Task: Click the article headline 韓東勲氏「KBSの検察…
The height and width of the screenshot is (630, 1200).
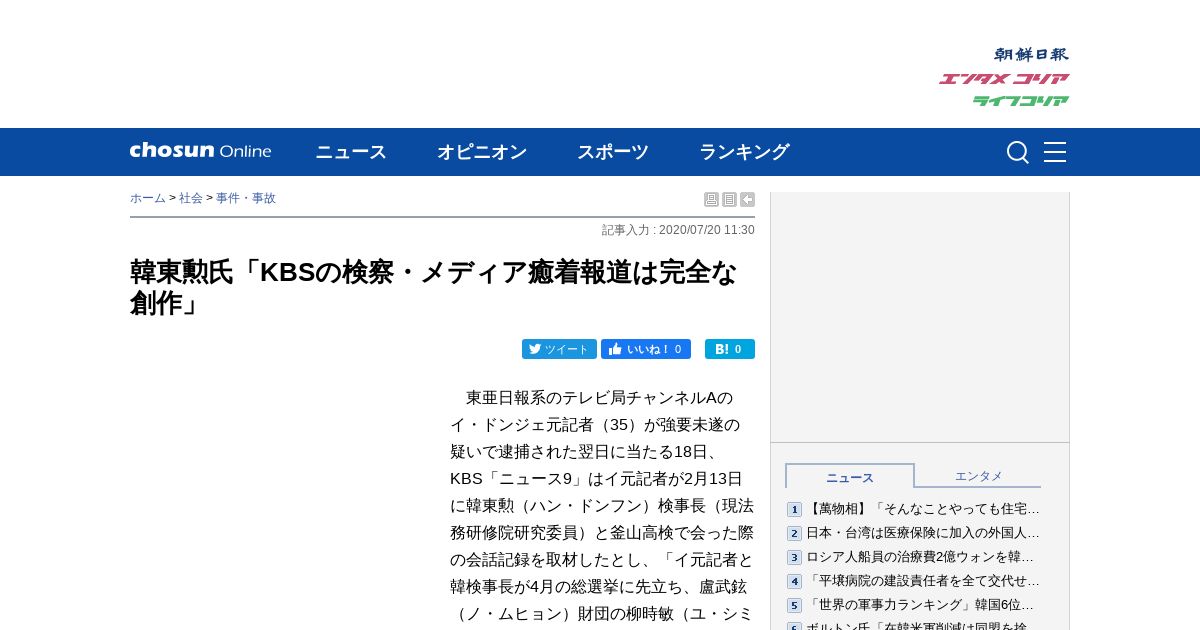Action: (434, 287)
